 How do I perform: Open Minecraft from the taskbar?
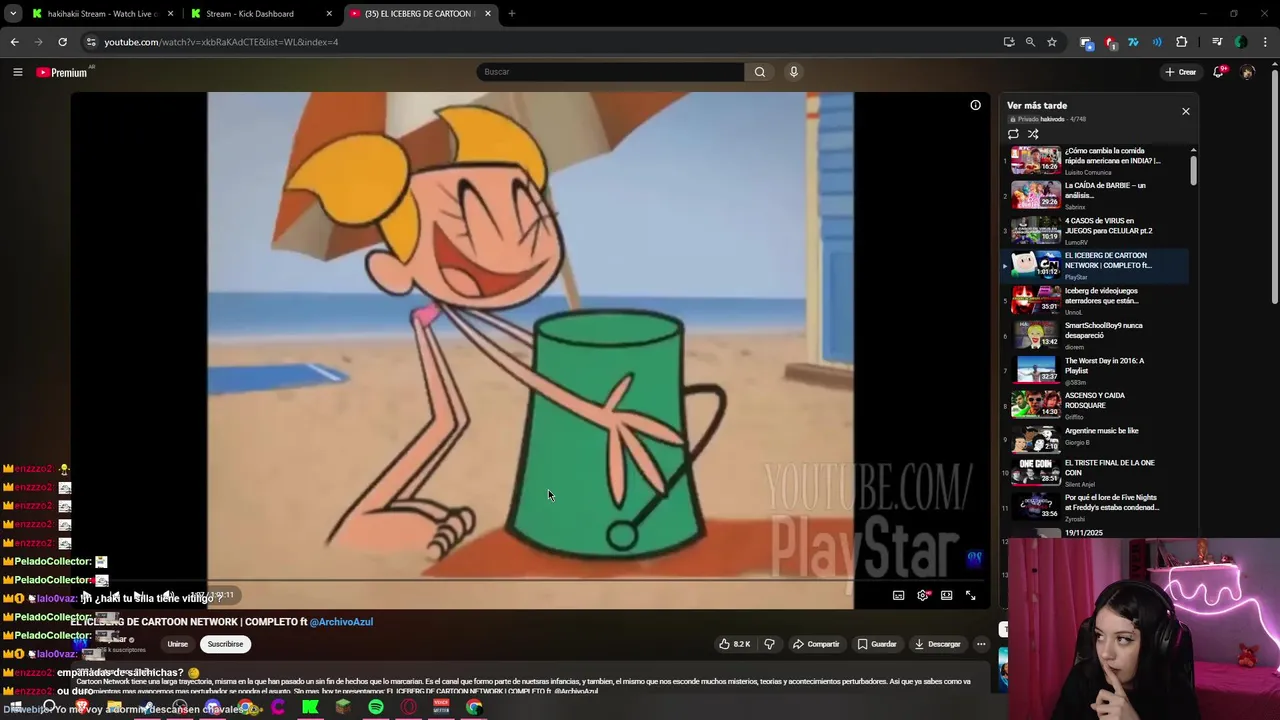click(x=343, y=707)
